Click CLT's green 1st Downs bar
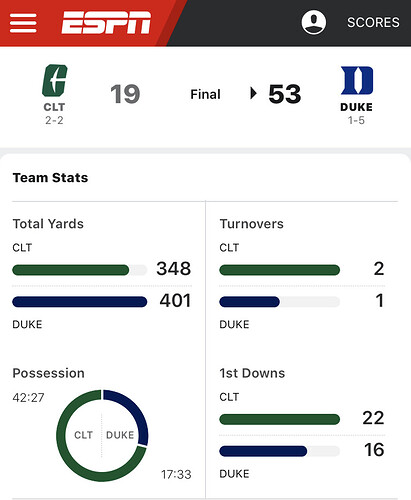 280,419
